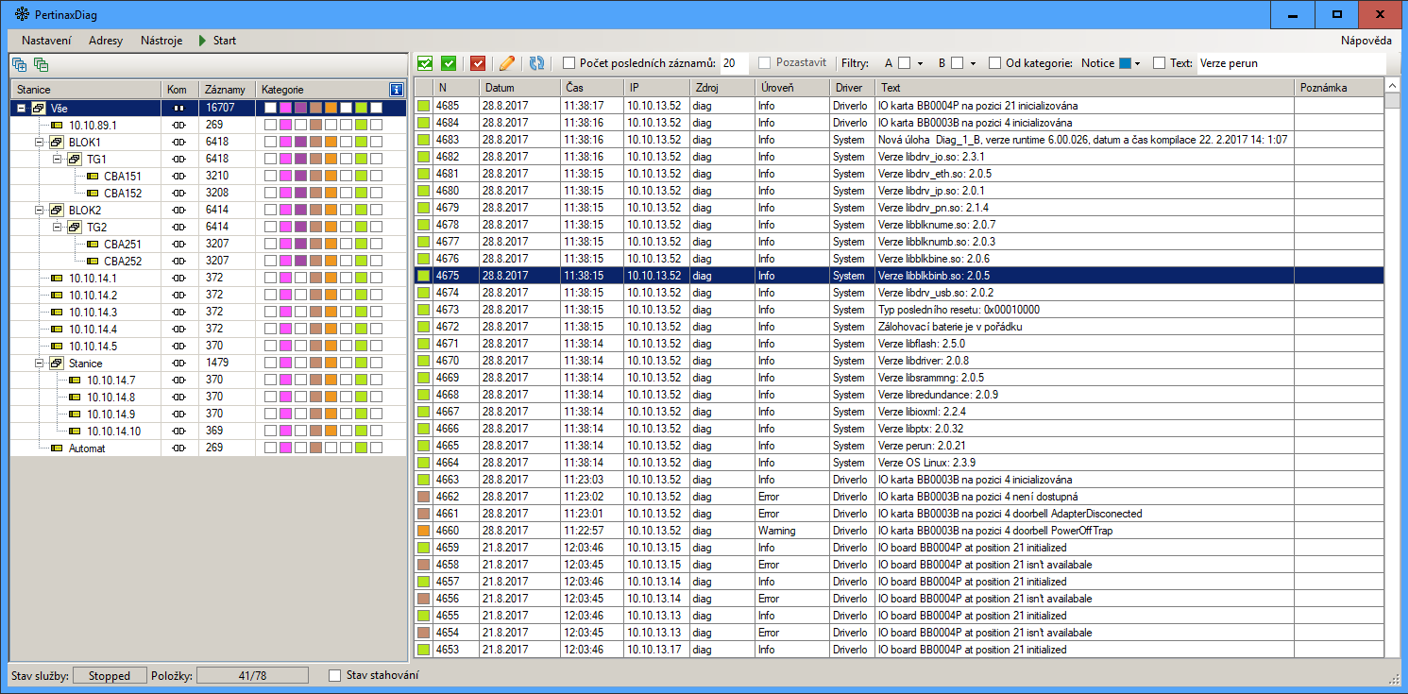Click the collapse all tree nodes icon
The image size is (1408, 694).
41,65
